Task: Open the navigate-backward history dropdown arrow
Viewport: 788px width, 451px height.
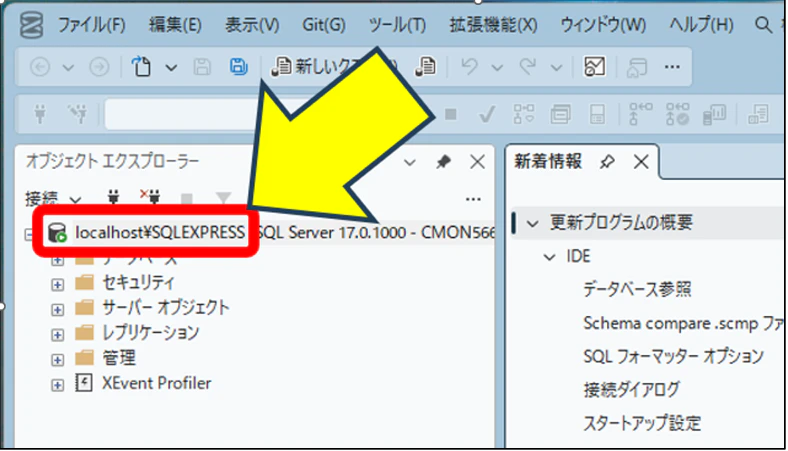Action: (68, 67)
